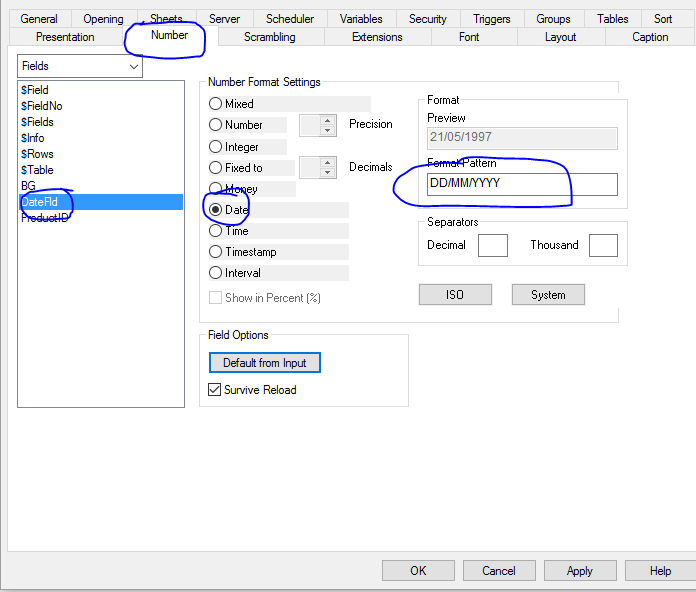
Task: Select the ProductID field in list
Action: click(46, 218)
